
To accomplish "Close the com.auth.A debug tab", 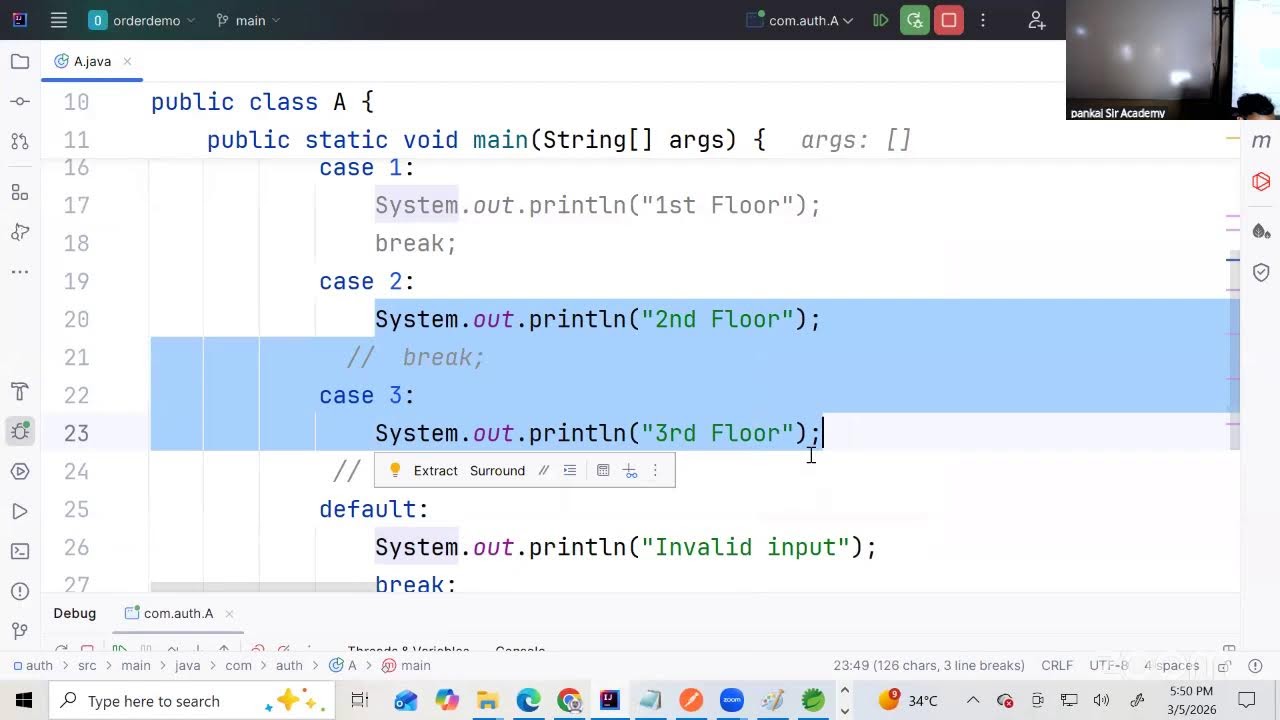I will (x=229, y=613).
